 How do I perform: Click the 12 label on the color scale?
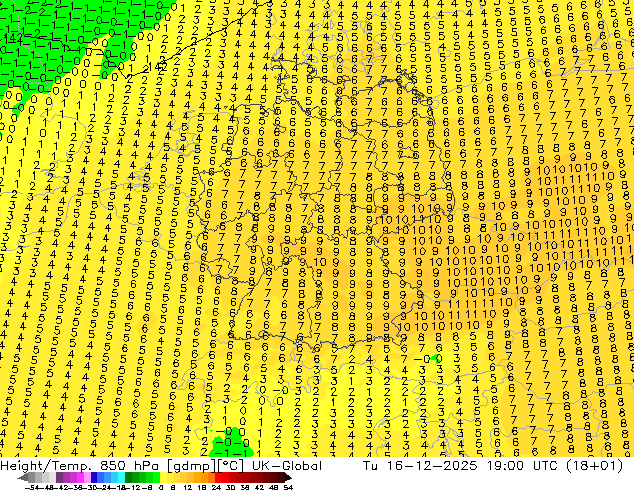188,487
